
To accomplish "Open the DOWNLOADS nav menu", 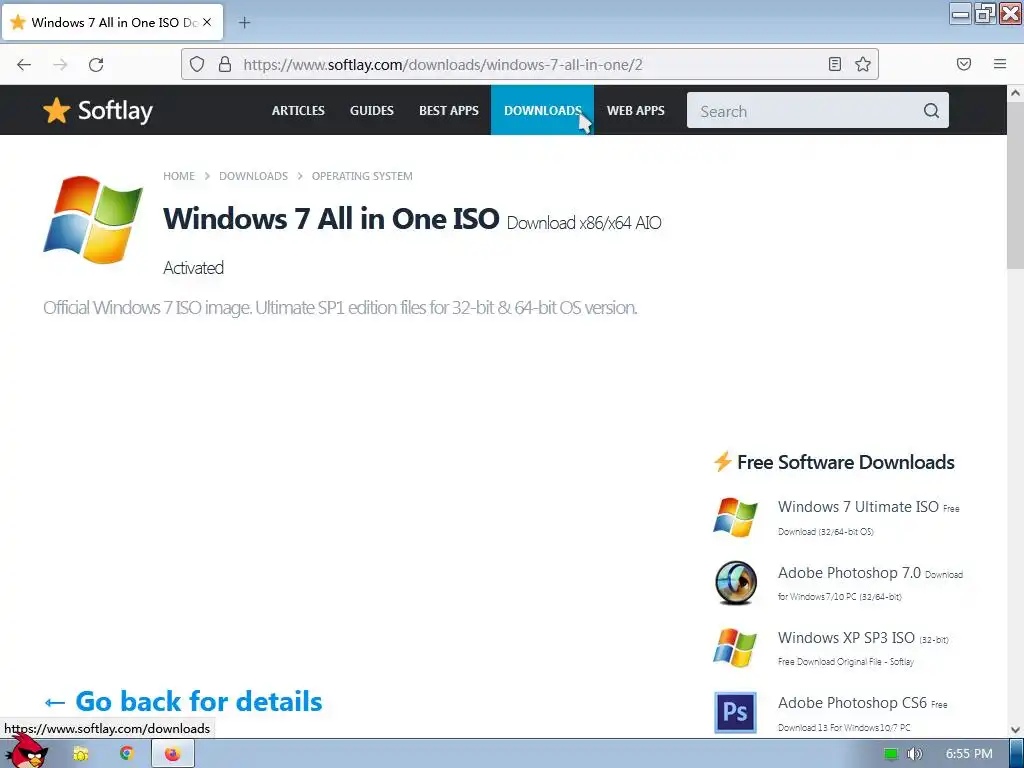I will coord(542,110).
